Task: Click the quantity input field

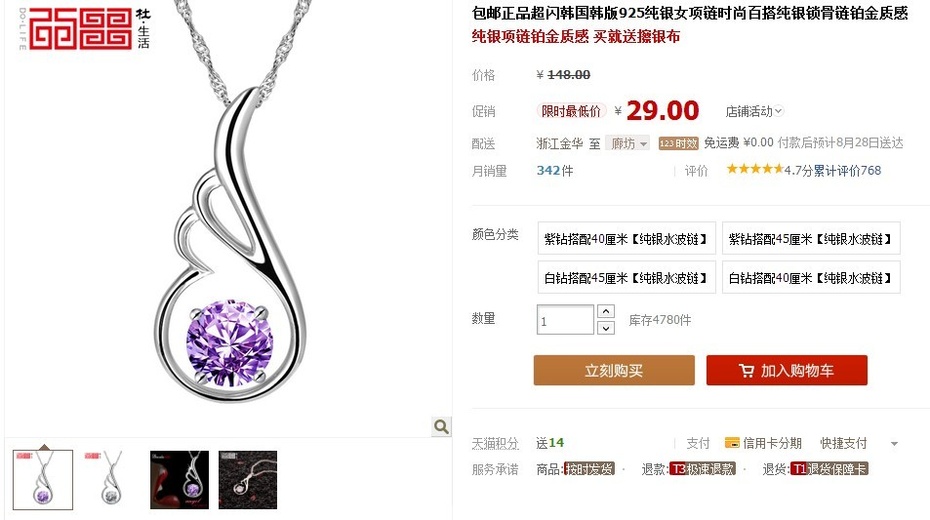Action: click(565, 320)
